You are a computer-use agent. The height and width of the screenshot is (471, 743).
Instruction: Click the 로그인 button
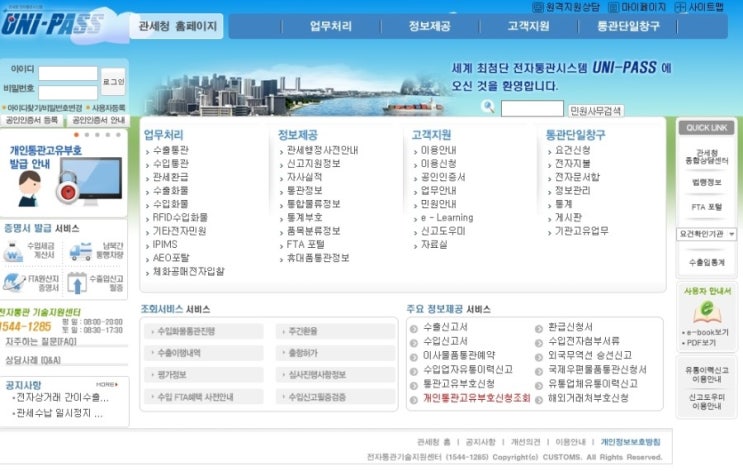tap(114, 82)
